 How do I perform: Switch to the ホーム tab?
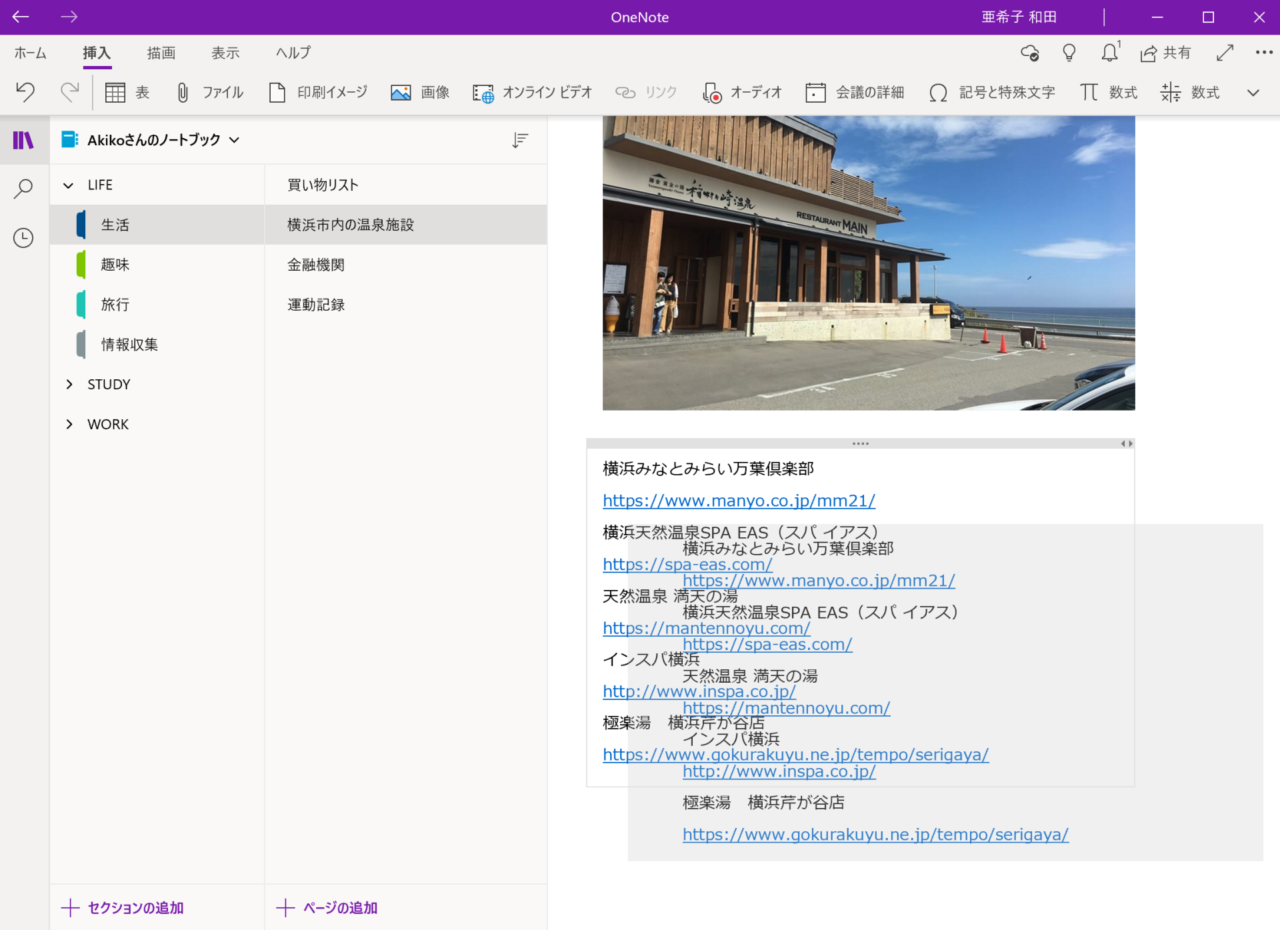point(30,53)
